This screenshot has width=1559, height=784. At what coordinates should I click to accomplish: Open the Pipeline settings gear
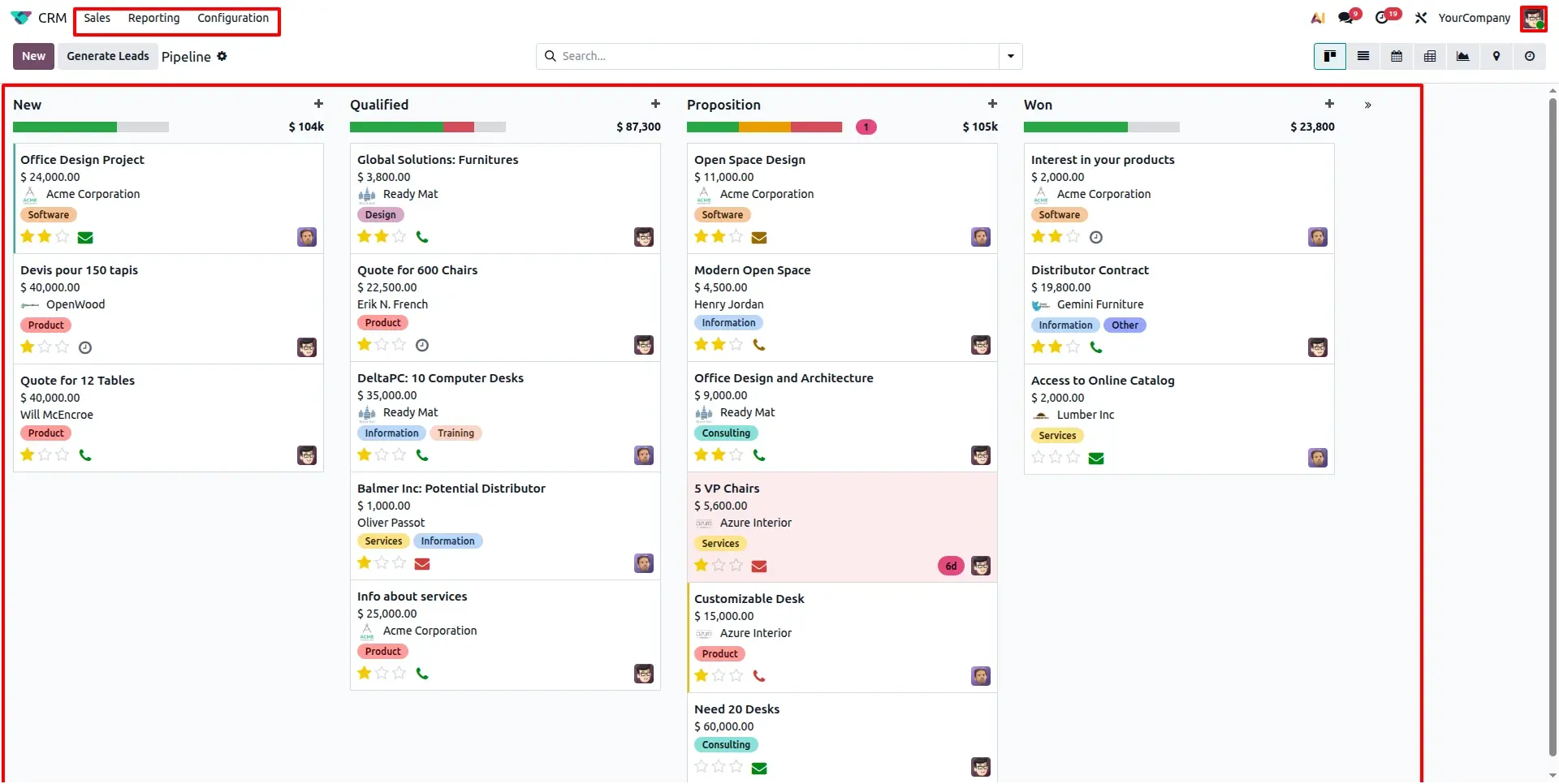[222, 56]
